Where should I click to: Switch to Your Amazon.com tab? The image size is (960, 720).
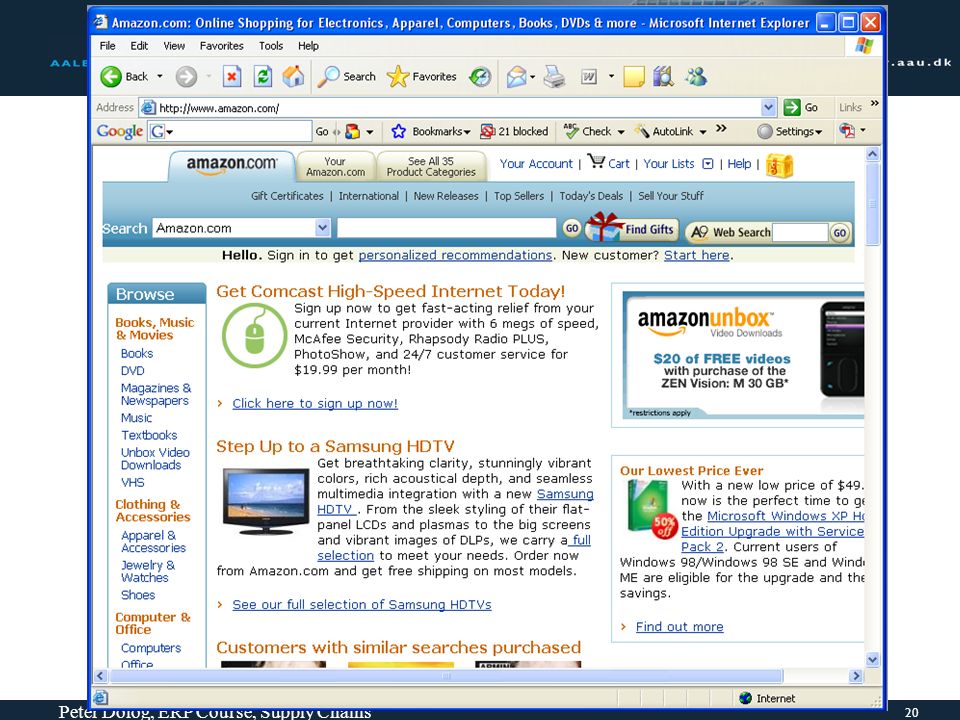coord(335,167)
